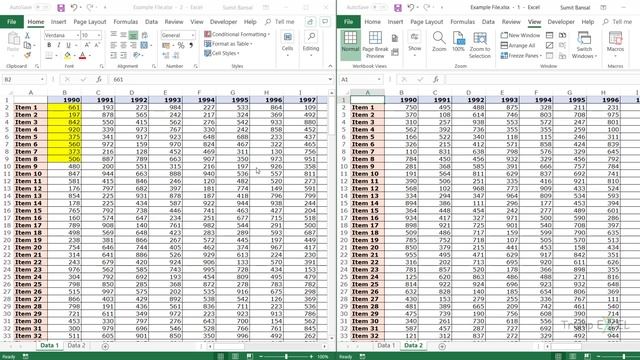Click Cells button in Home ribbon
Image resolution: width=640 pixels, height=360 pixels.
pyautogui.click(x=287, y=42)
